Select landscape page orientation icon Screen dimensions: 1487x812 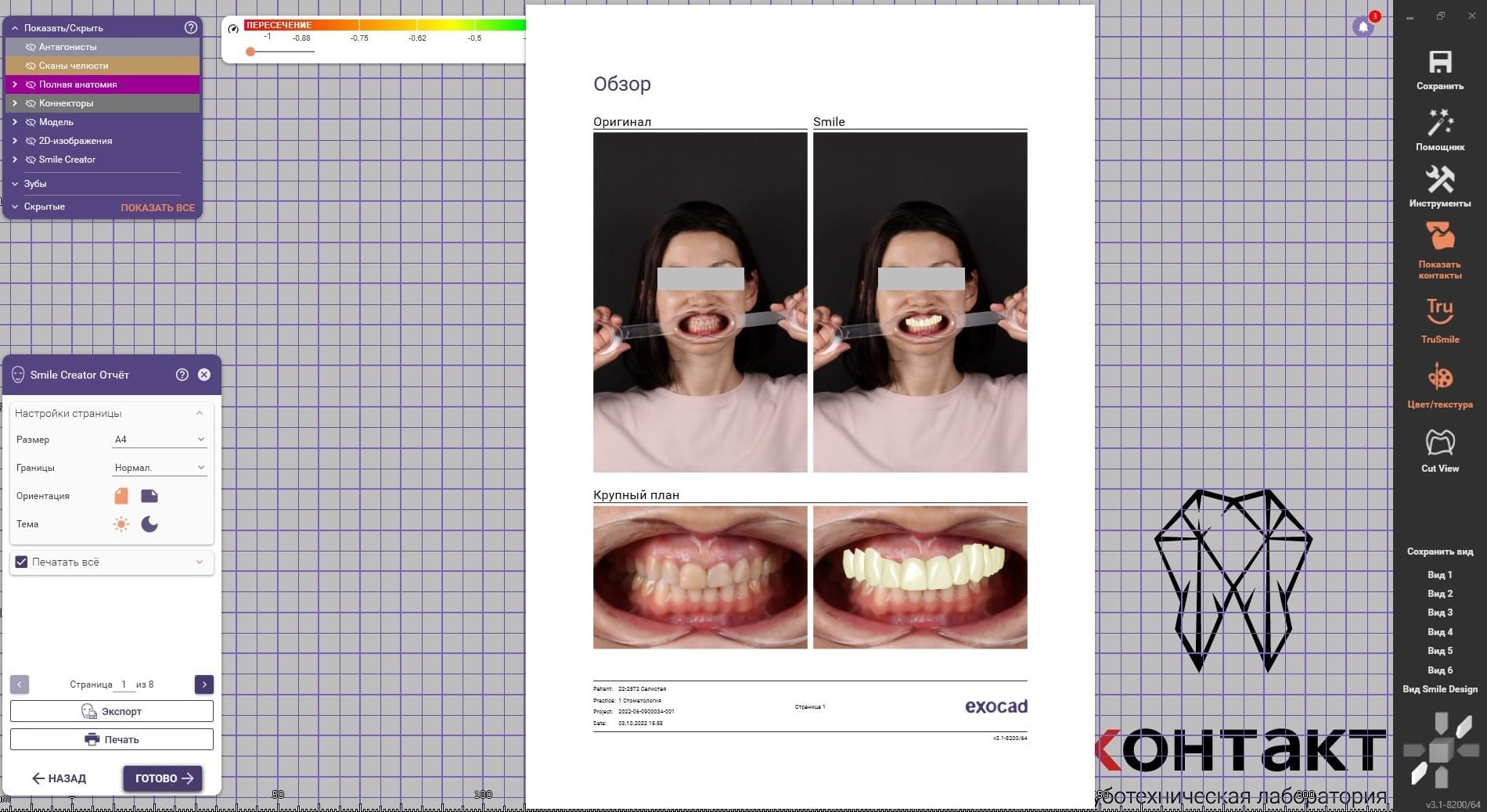(149, 496)
